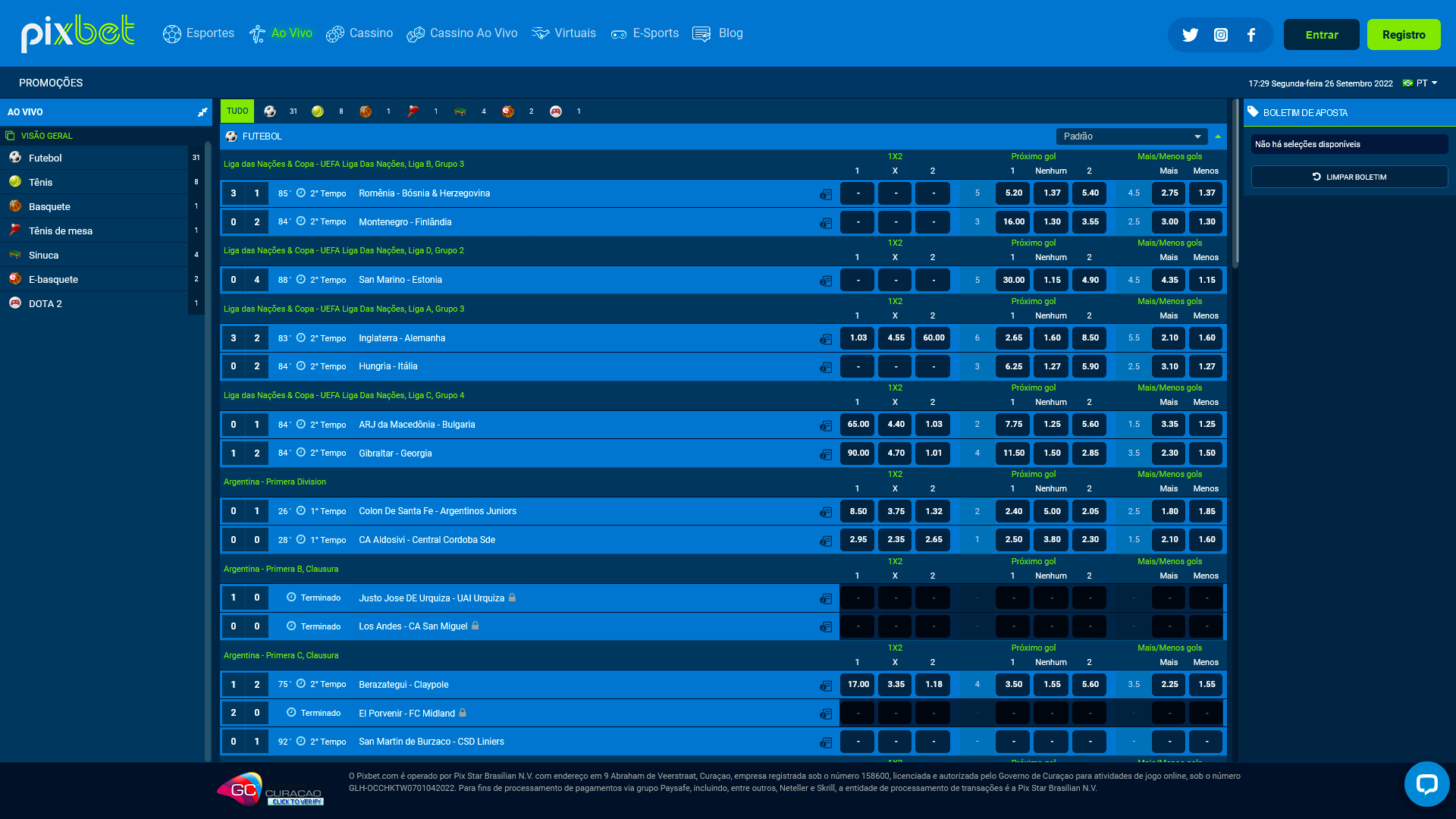Viewport: 1456px width, 819px height.
Task: Open Instagram social media icon link
Action: 1221,34
